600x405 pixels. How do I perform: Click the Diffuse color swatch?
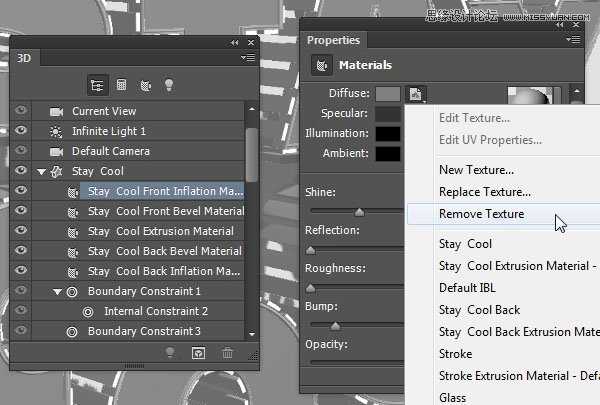(x=388, y=94)
